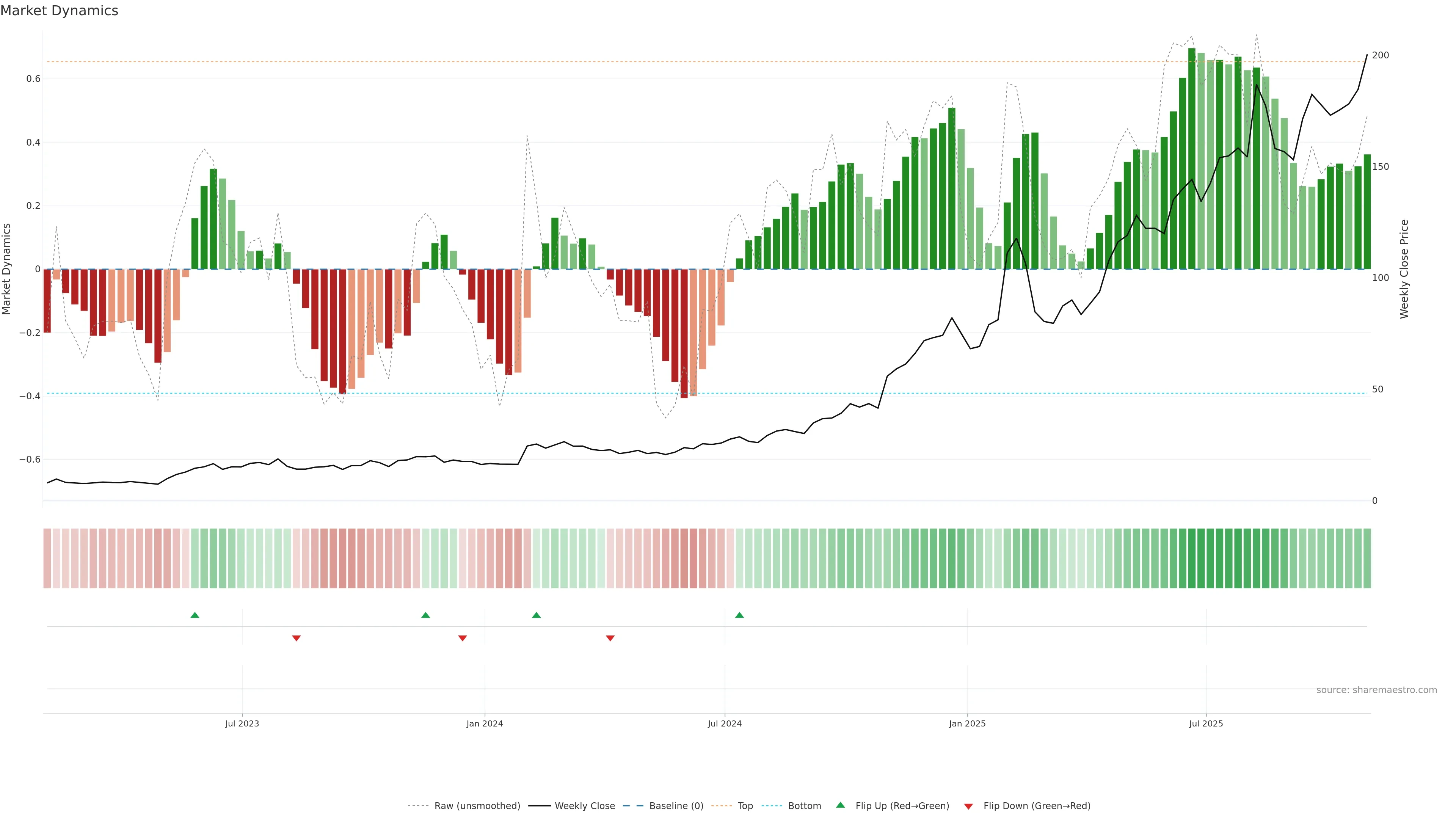
Task: Click the Market Dynamics chart title
Action: tap(60, 11)
